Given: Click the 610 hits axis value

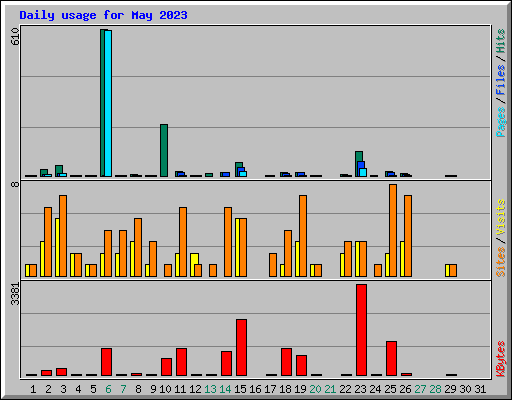Looking at the screenshot, I should coord(15,36).
